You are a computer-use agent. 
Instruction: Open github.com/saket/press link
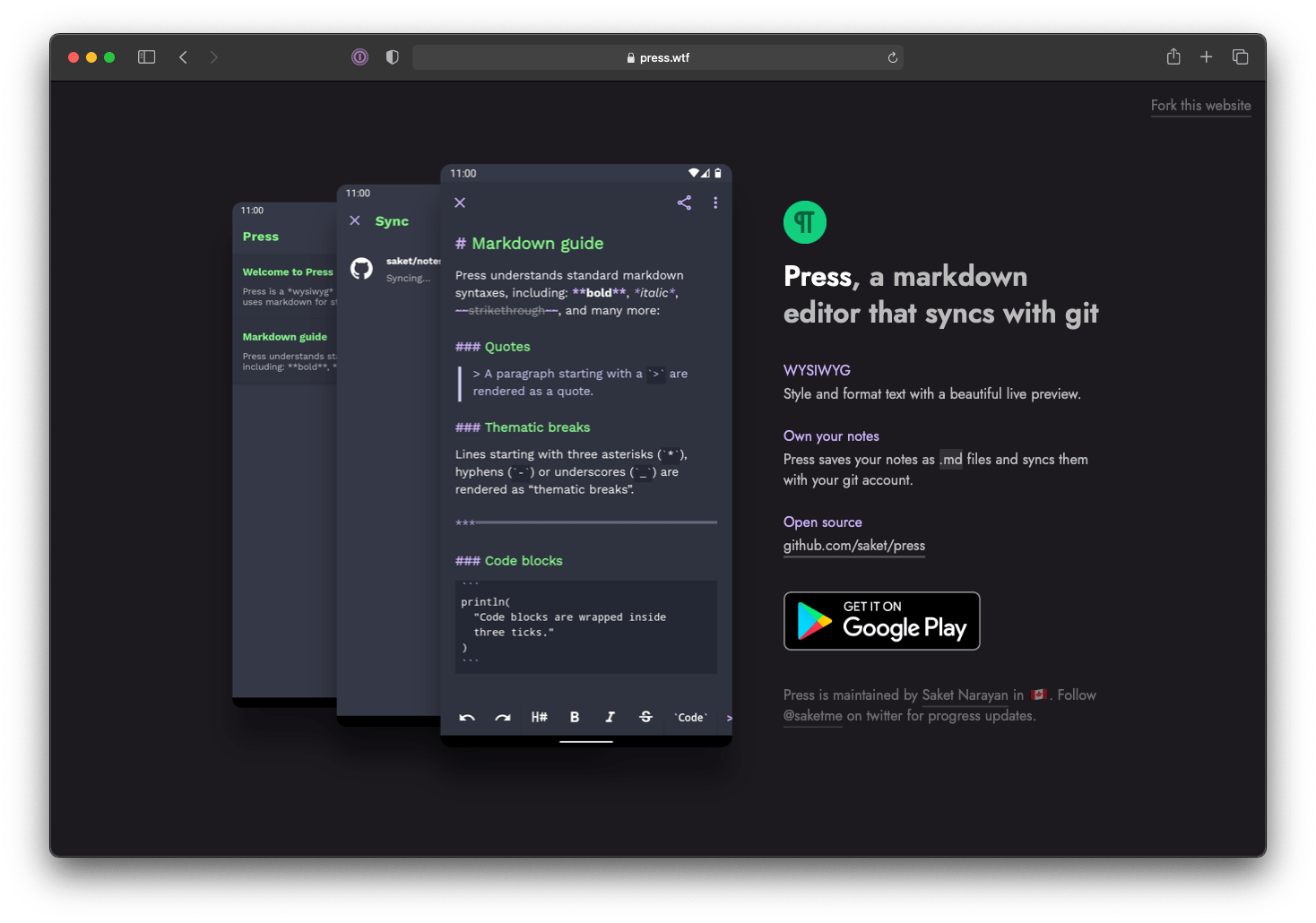click(x=854, y=546)
